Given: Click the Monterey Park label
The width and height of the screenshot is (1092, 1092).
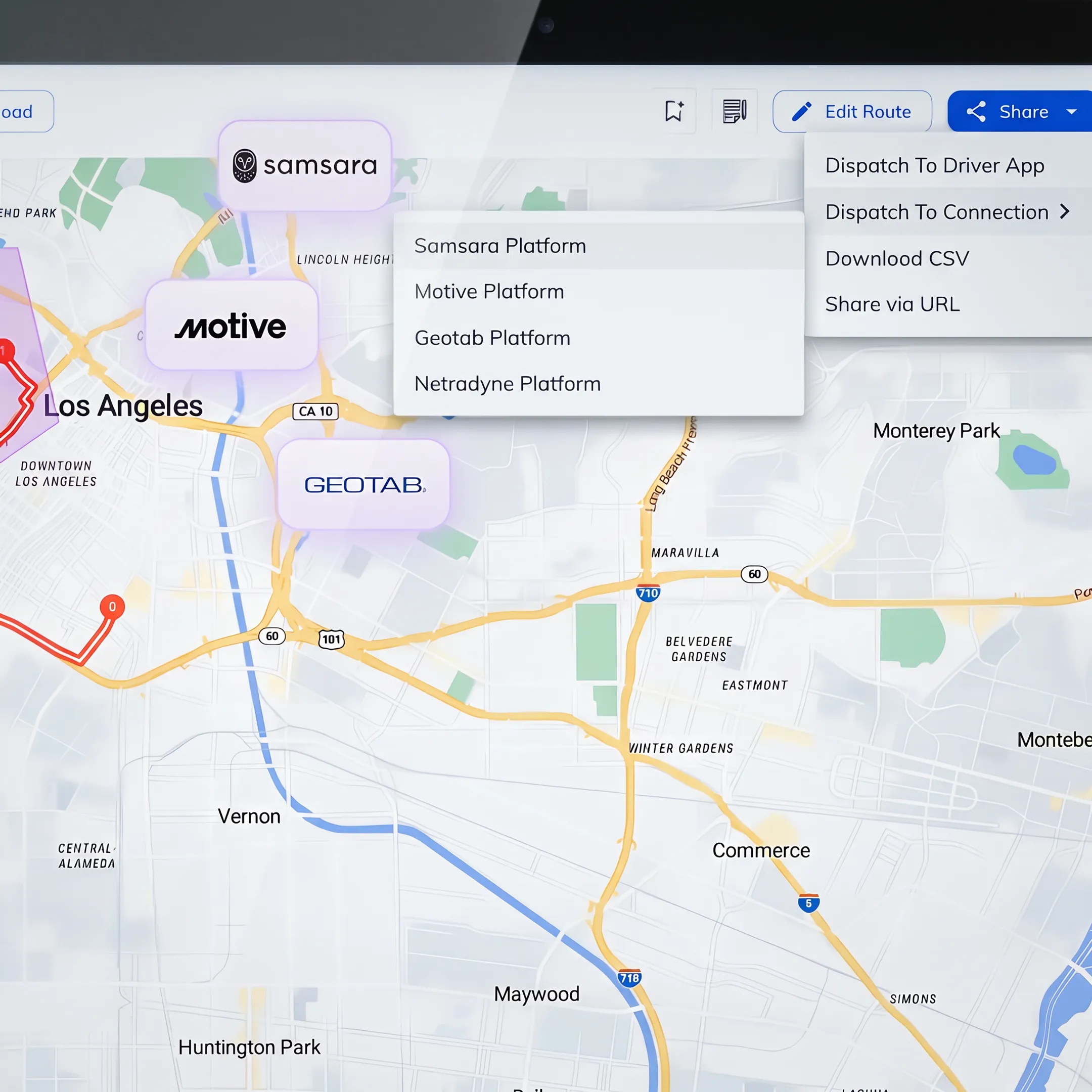Looking at the screenshot, I should tap(937, 431).
